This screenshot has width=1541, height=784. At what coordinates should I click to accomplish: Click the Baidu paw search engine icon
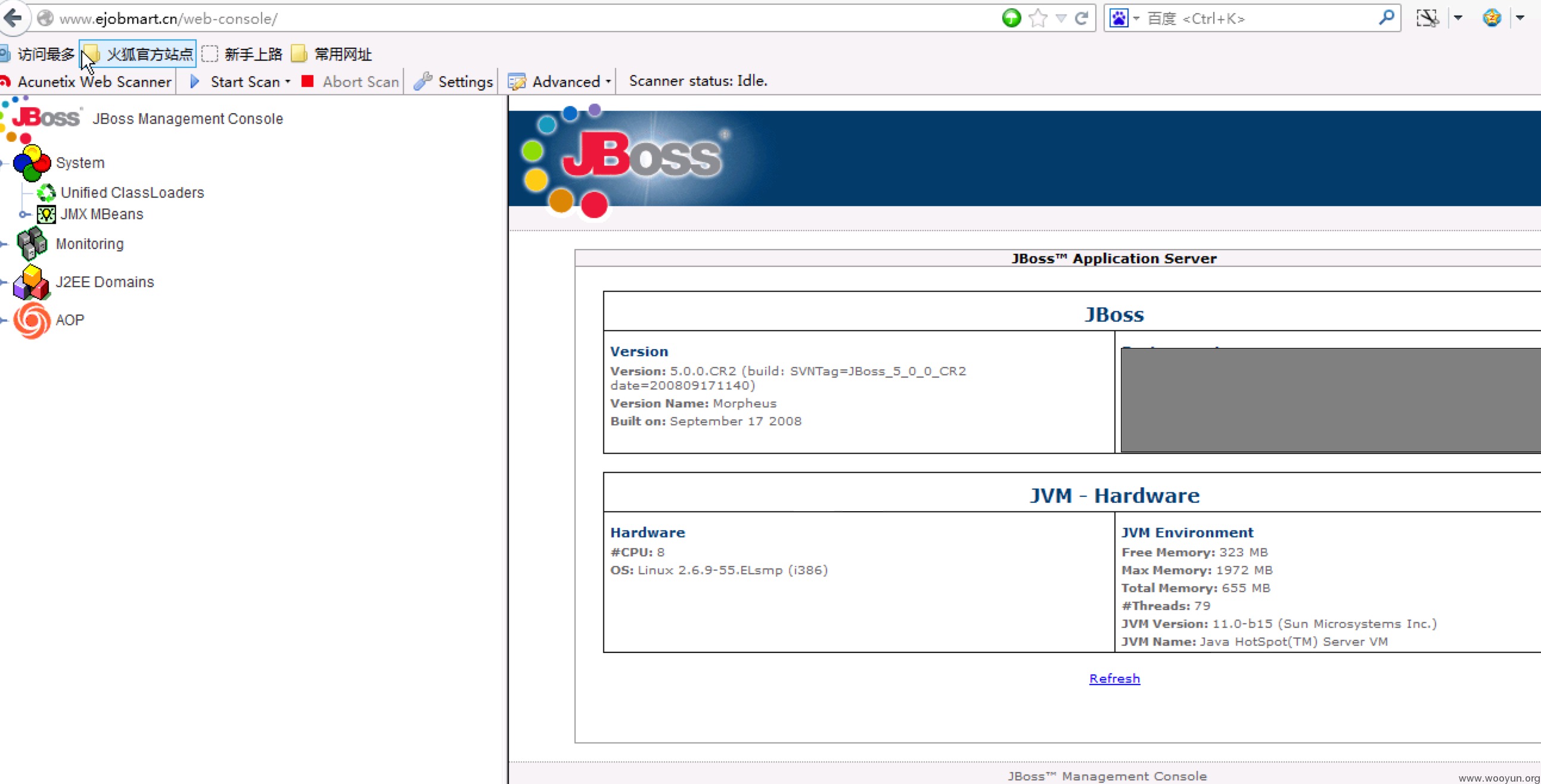point(1119,18)
